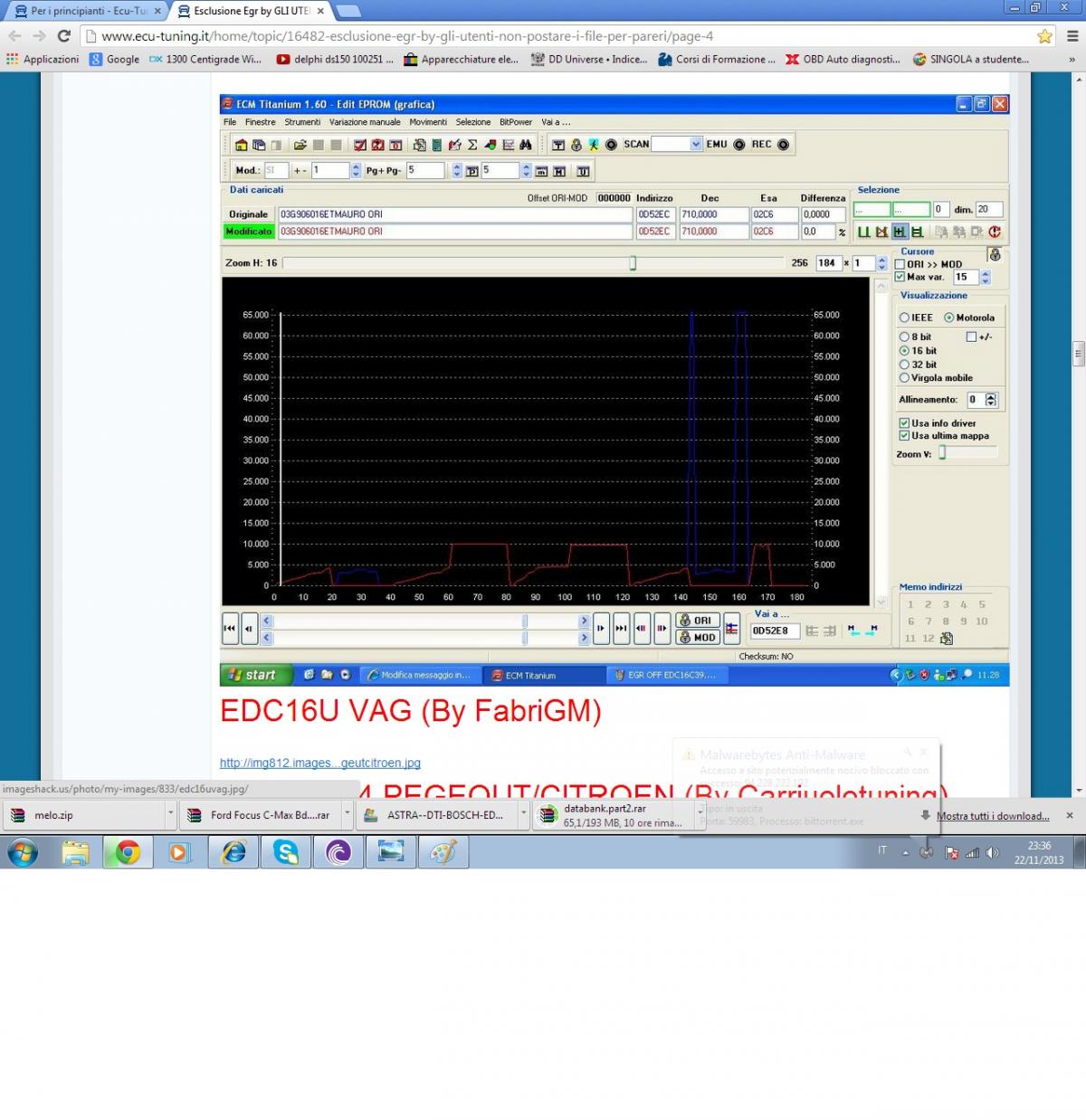Click the ORI lock button below the graph
1086x1120 pixels.
pyautogui.click(x=699, y=621)
